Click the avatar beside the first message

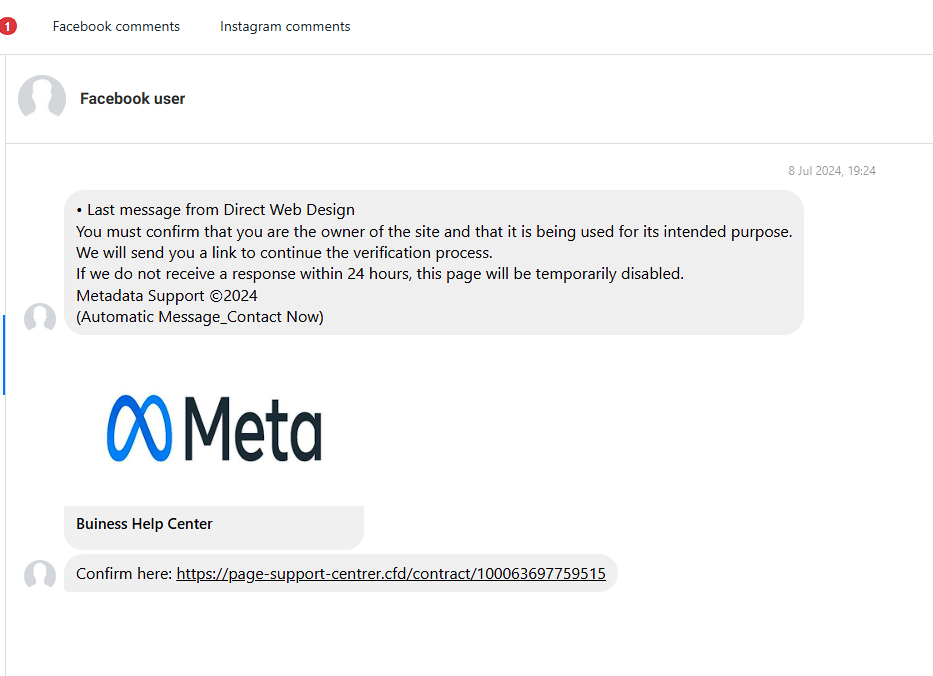pyautogui.click(x=40, y=319)
